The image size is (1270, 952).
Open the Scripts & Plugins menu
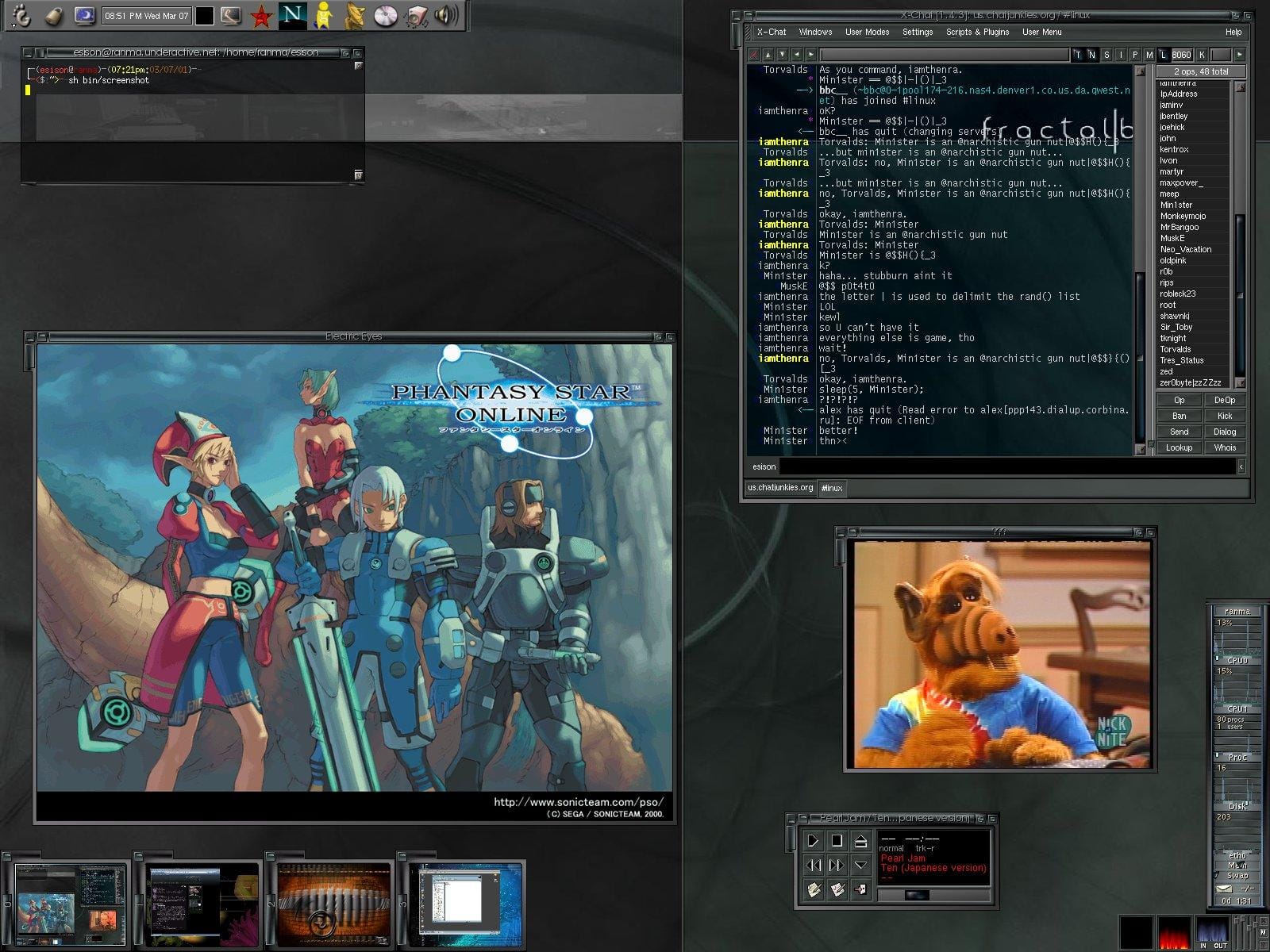977,32
